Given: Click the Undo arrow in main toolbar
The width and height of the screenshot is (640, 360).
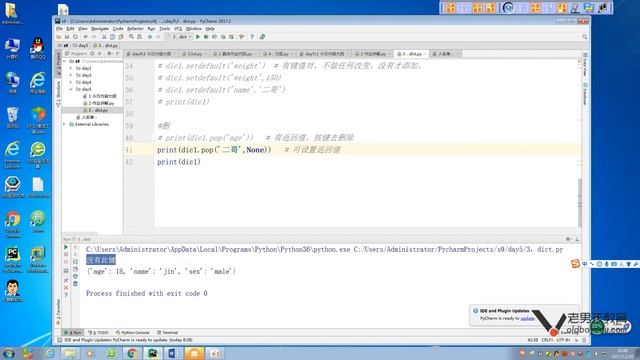Looking at the screenshot, I should (86, 37).
